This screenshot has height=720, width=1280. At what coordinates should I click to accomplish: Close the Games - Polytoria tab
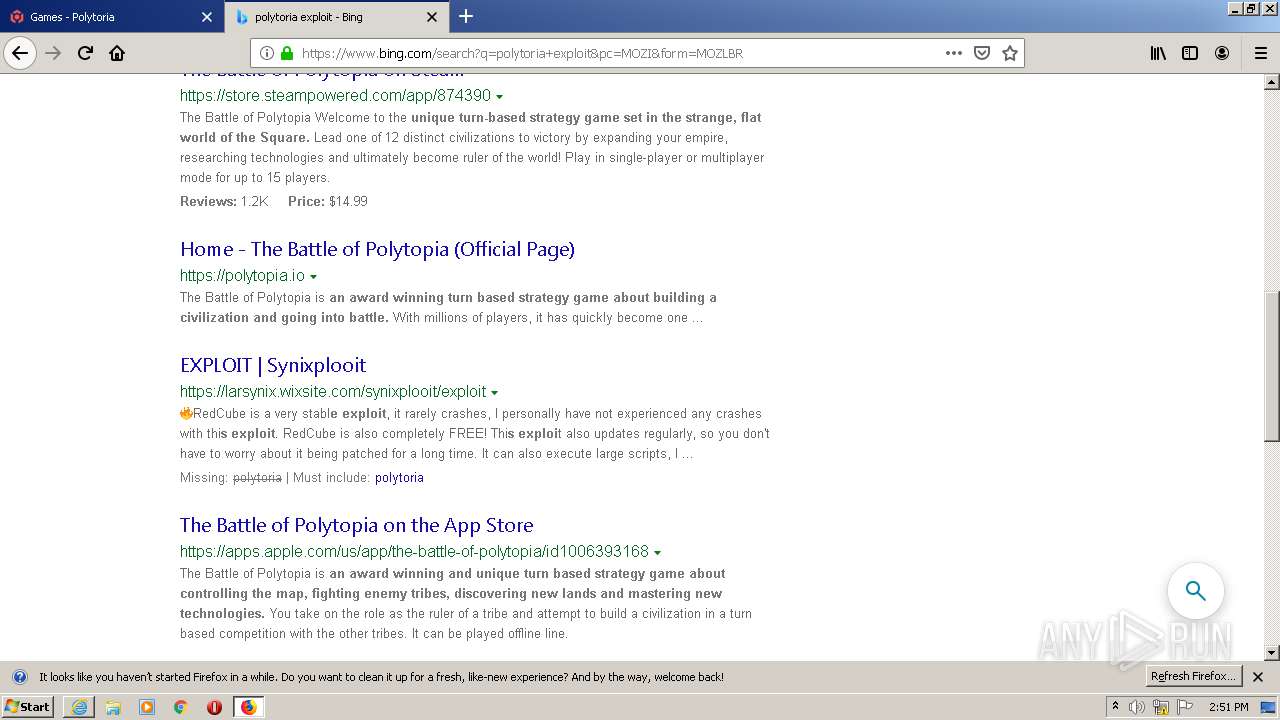pyautogui.click(x=207, y=17)
